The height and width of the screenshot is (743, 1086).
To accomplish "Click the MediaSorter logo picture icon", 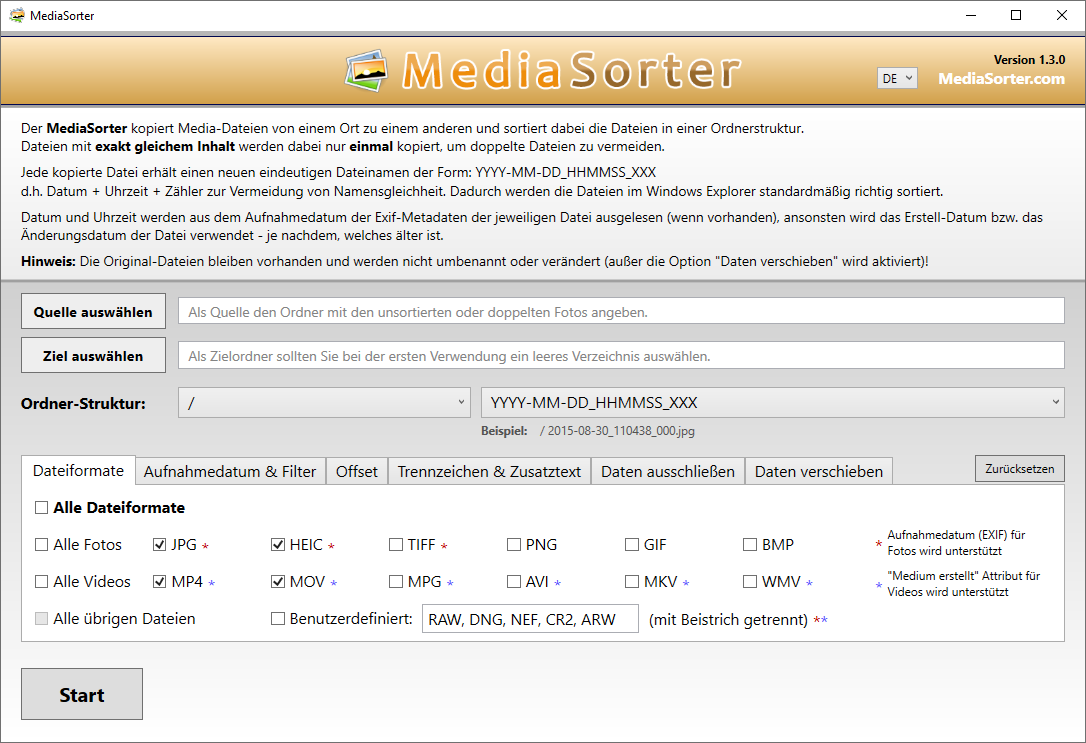I will point(366,70).
